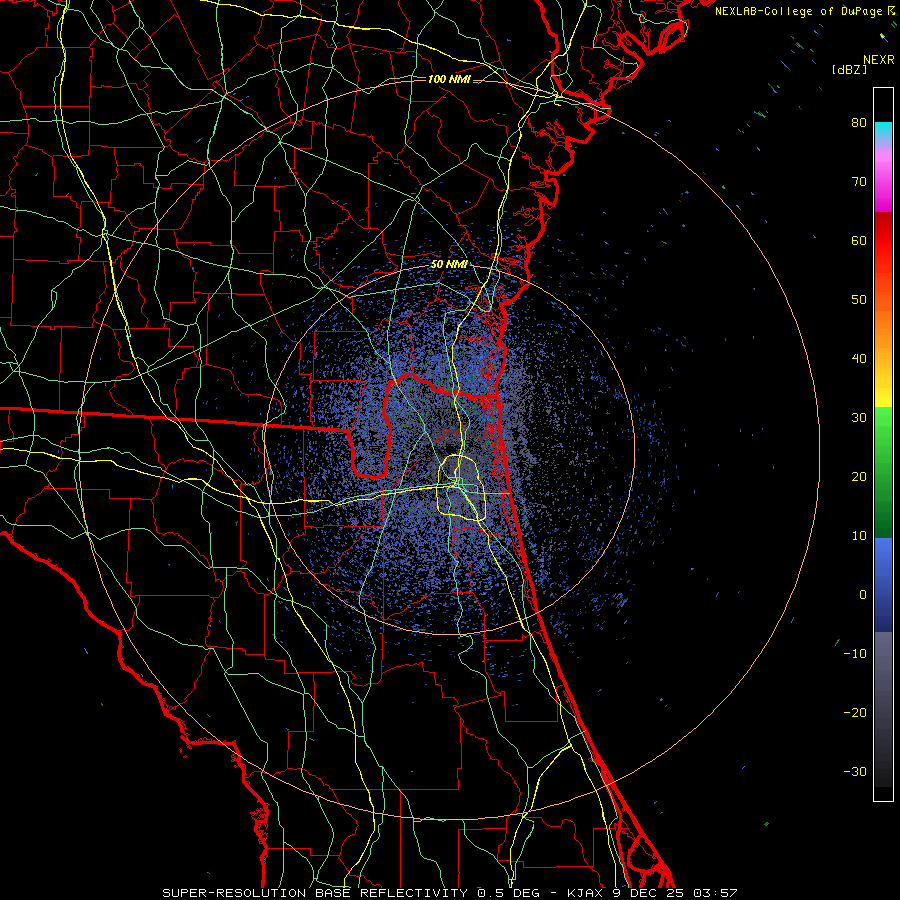Click the green segment of reflectivity color bar
The height and width of the screenshot is (900, 900).
(x=883, y=472)
